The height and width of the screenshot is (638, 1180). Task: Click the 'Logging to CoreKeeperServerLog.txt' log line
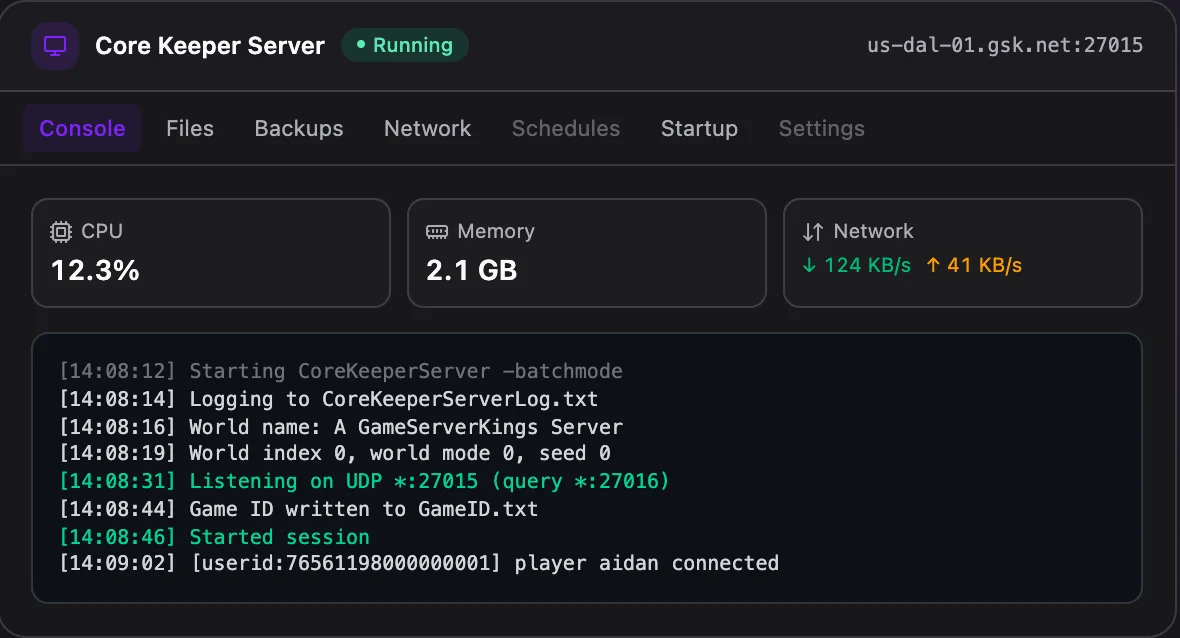point(329,399)
